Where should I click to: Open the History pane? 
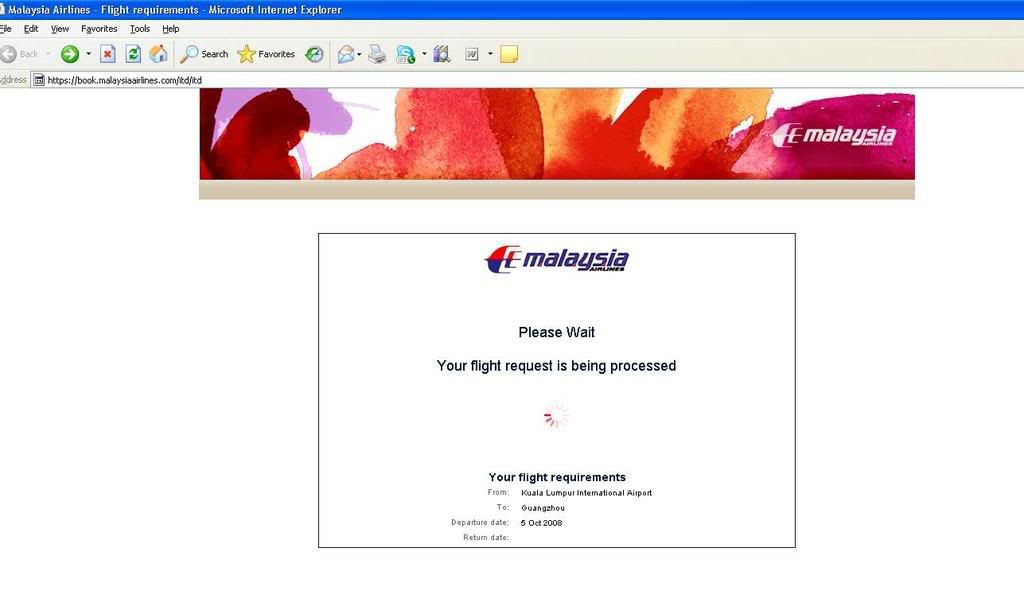click(314, 54)
